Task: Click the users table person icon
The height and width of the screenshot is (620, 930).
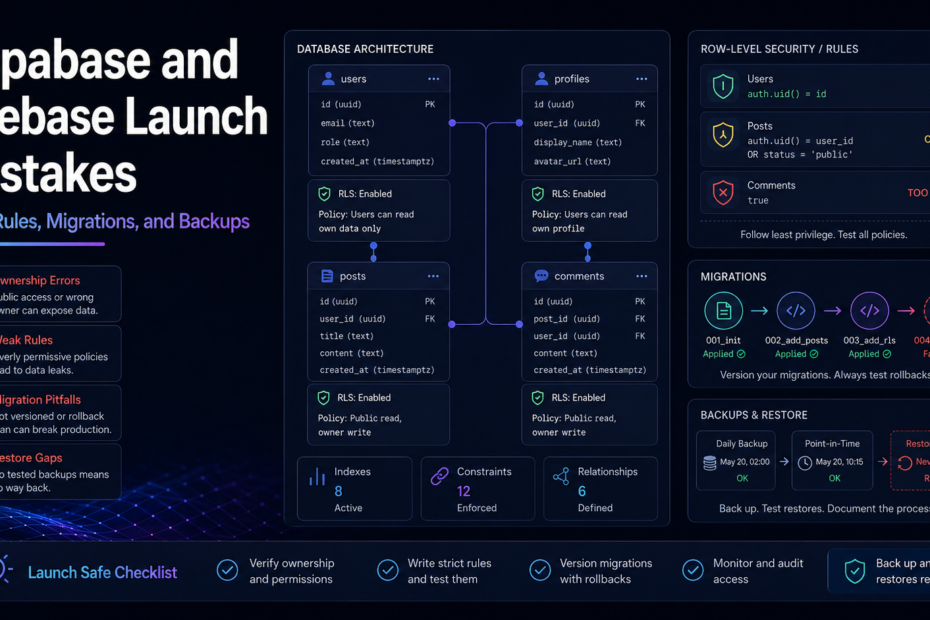Action: pos(328,78)
